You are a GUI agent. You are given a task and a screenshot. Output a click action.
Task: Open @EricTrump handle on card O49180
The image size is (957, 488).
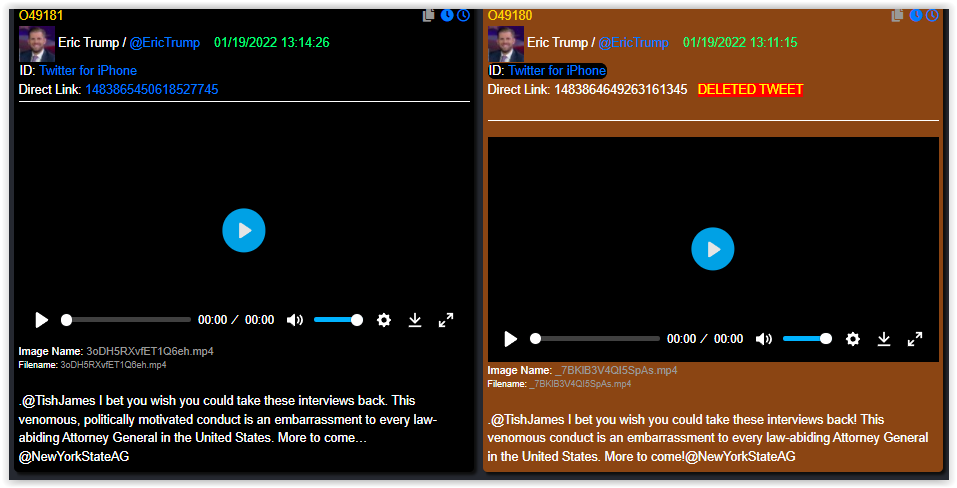(x=634, y=43)
